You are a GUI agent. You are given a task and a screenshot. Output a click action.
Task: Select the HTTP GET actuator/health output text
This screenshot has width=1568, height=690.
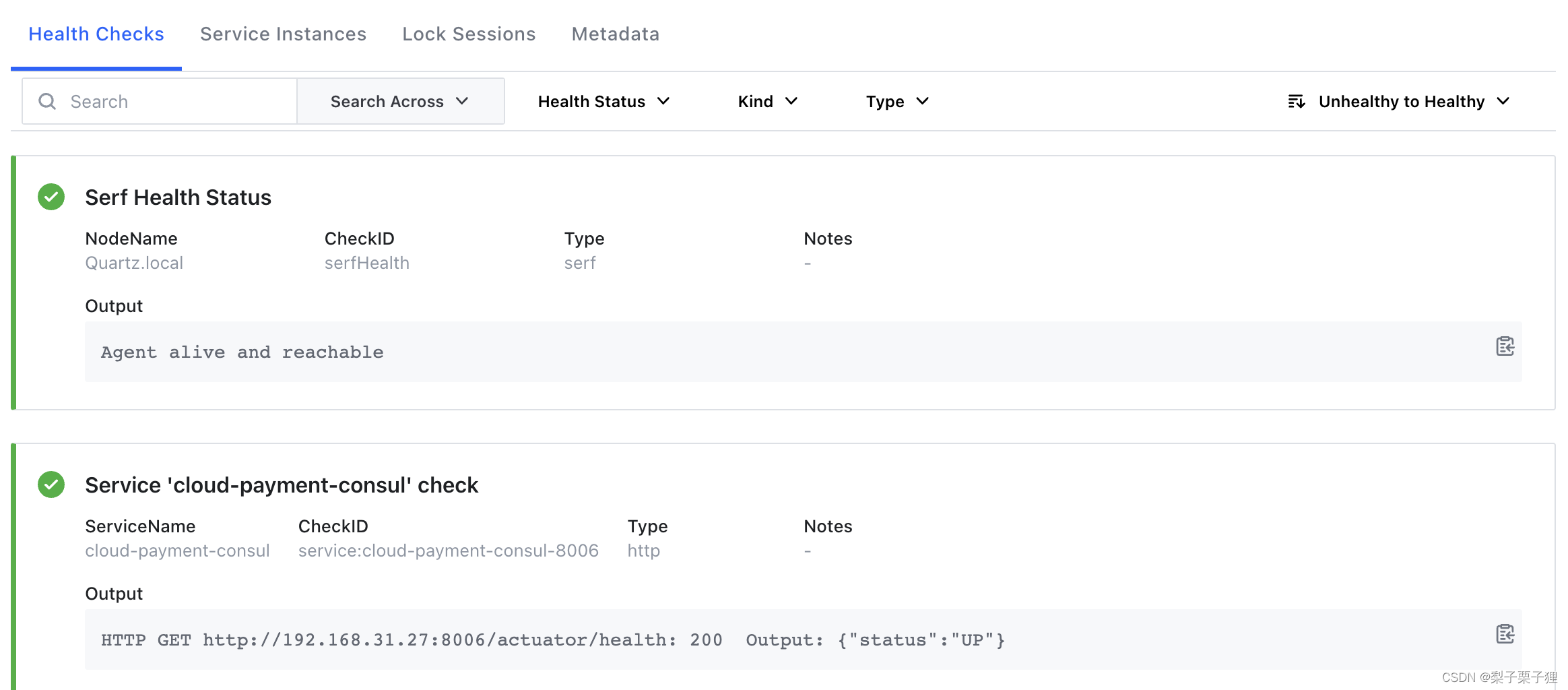553,640
